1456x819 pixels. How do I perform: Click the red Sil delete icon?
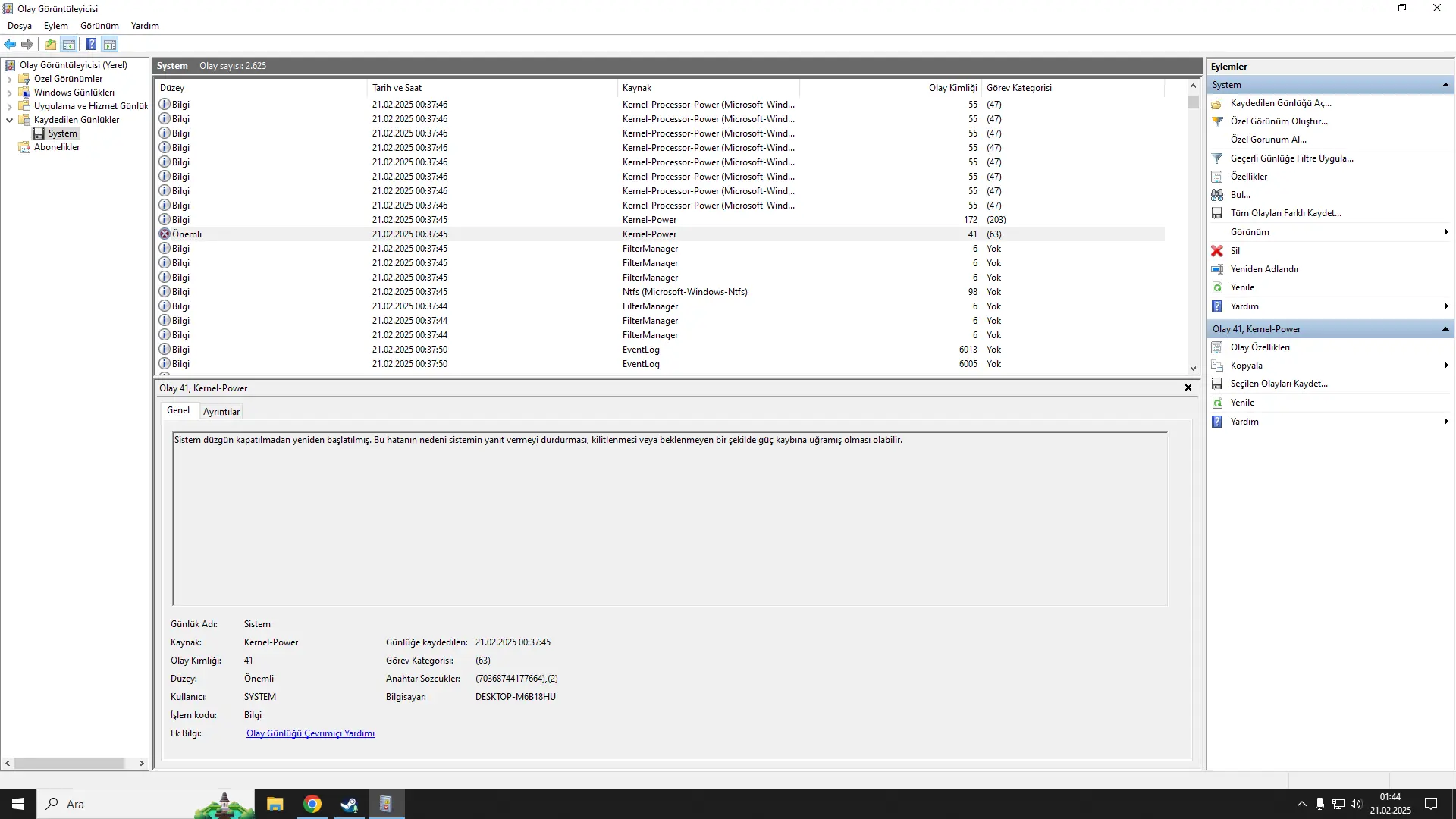tap(1217, 251)
